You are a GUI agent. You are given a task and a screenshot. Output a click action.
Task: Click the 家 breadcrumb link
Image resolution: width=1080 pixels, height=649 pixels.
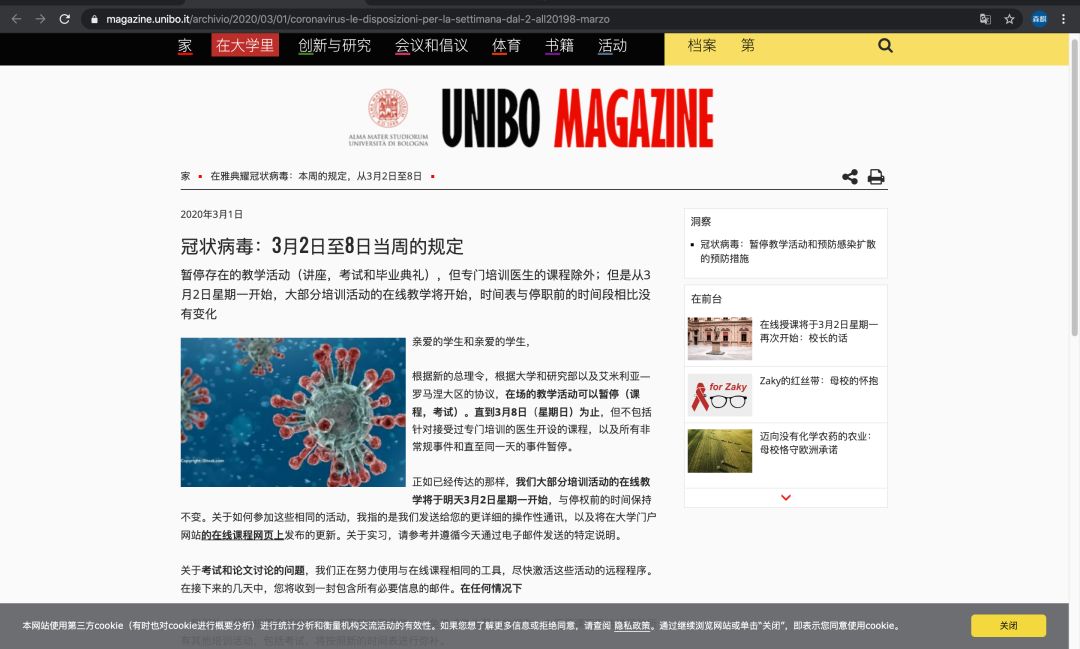pyautogui.click(x=185, y=176)
